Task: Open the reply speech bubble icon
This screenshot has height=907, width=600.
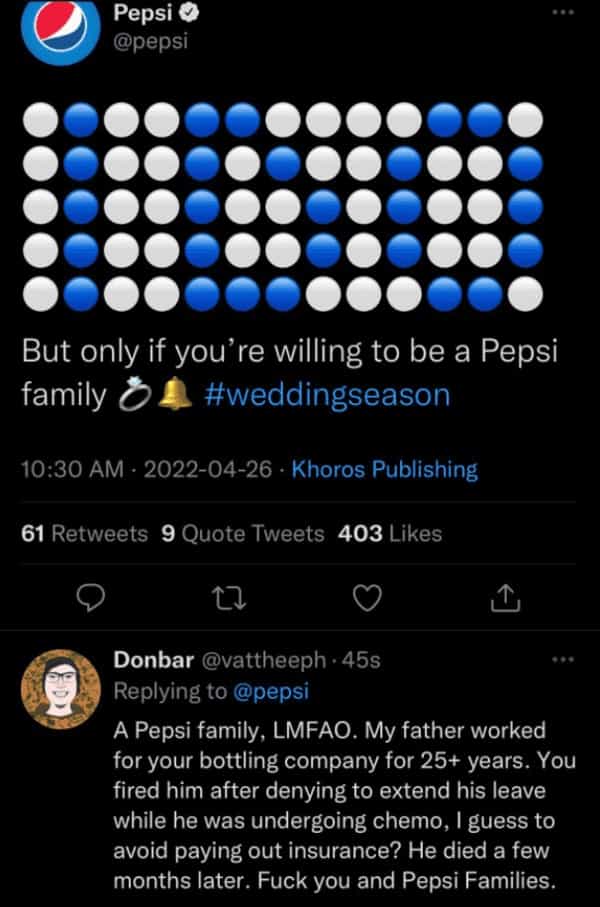Action: pos(92,597)
